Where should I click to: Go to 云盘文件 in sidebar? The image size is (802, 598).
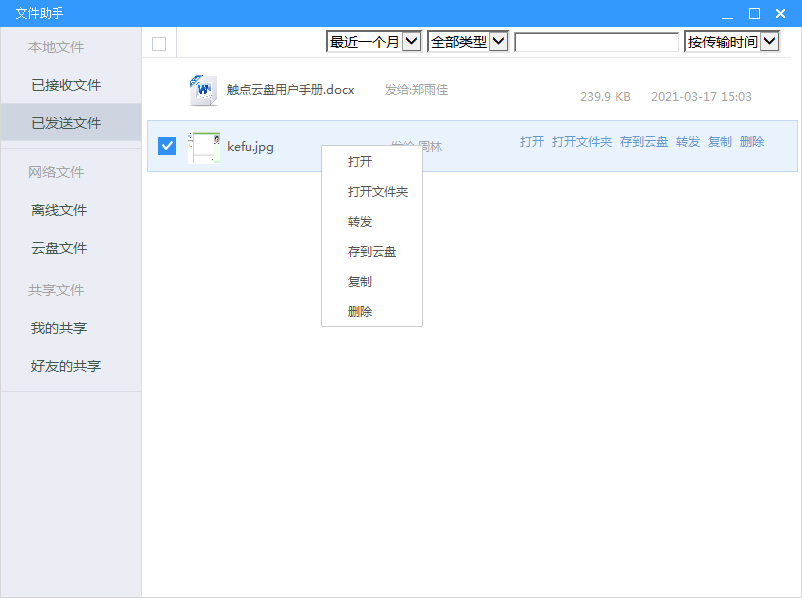[59, 248]
